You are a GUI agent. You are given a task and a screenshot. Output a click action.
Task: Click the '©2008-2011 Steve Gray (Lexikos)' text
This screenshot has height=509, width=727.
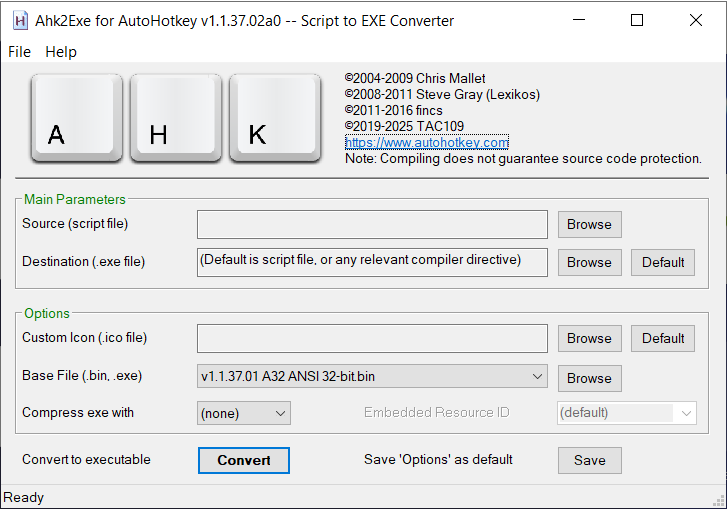pos(442,95)
